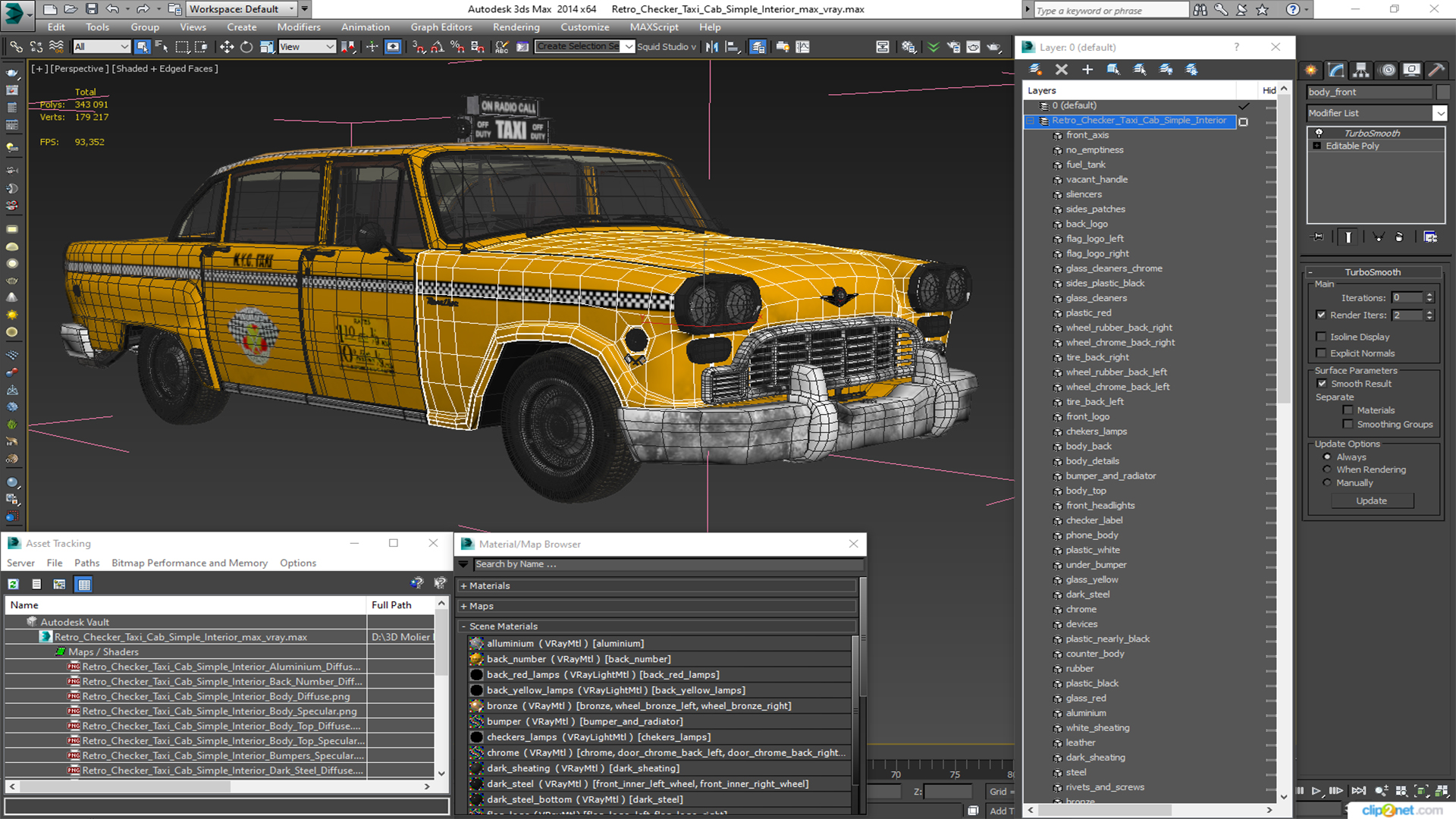The image size is (1456, 819).
Task: Click the Play Animation button
Action: pos(1316,790)
